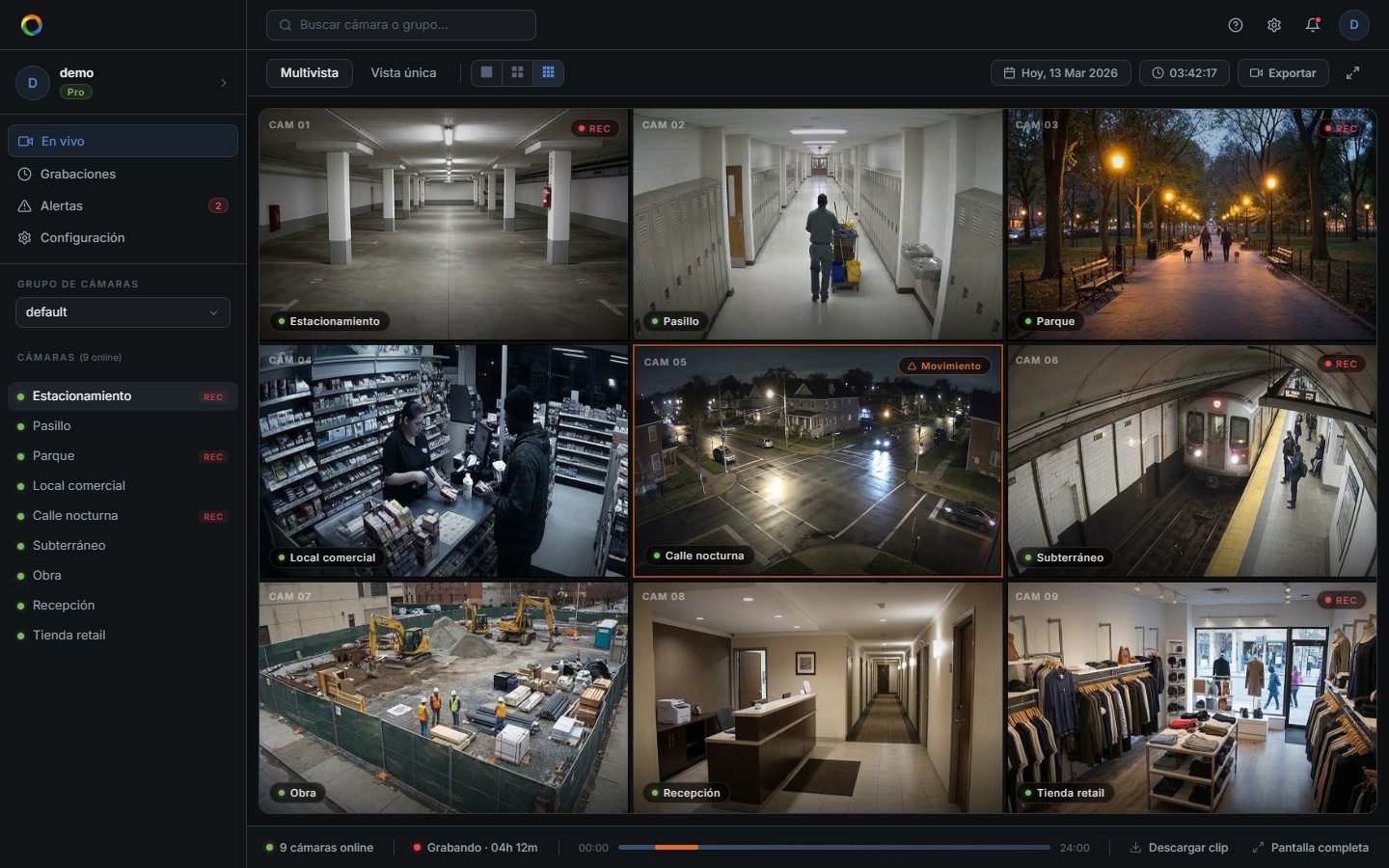Toggle REC badge on Subterráneo camera feed
The height and width of the screenshot is (868, 1389).
(1341, 365)
